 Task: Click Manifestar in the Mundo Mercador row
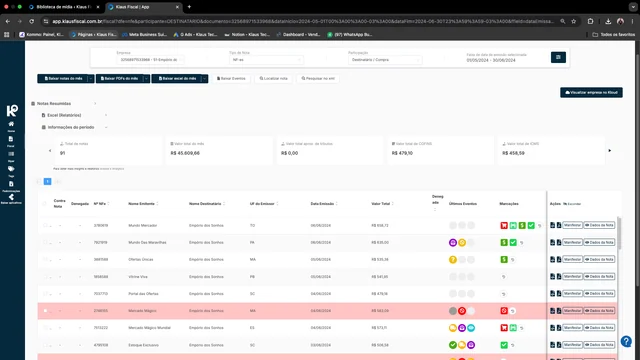coord(572,225)
